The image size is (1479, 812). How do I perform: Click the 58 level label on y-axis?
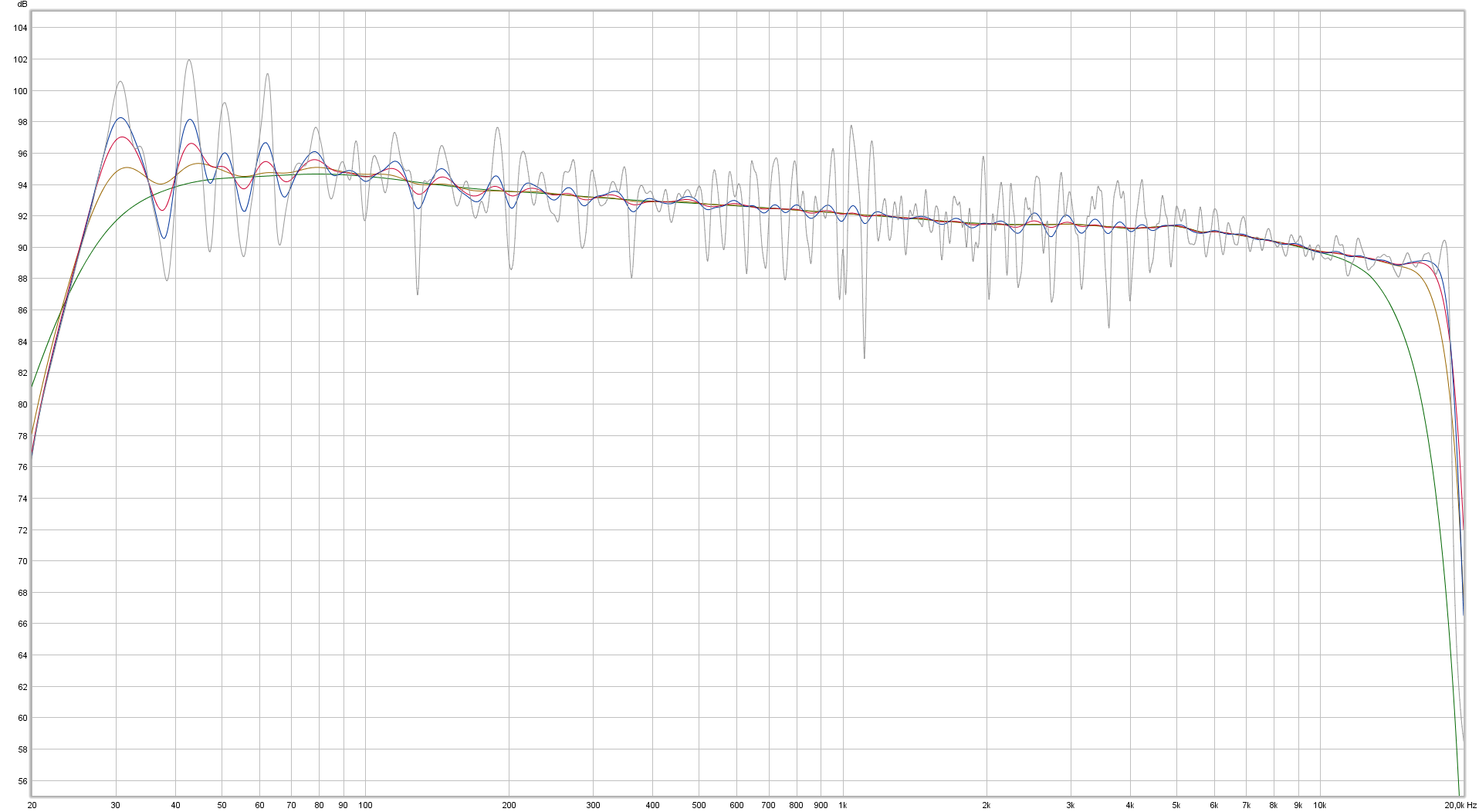coord(22,749)
